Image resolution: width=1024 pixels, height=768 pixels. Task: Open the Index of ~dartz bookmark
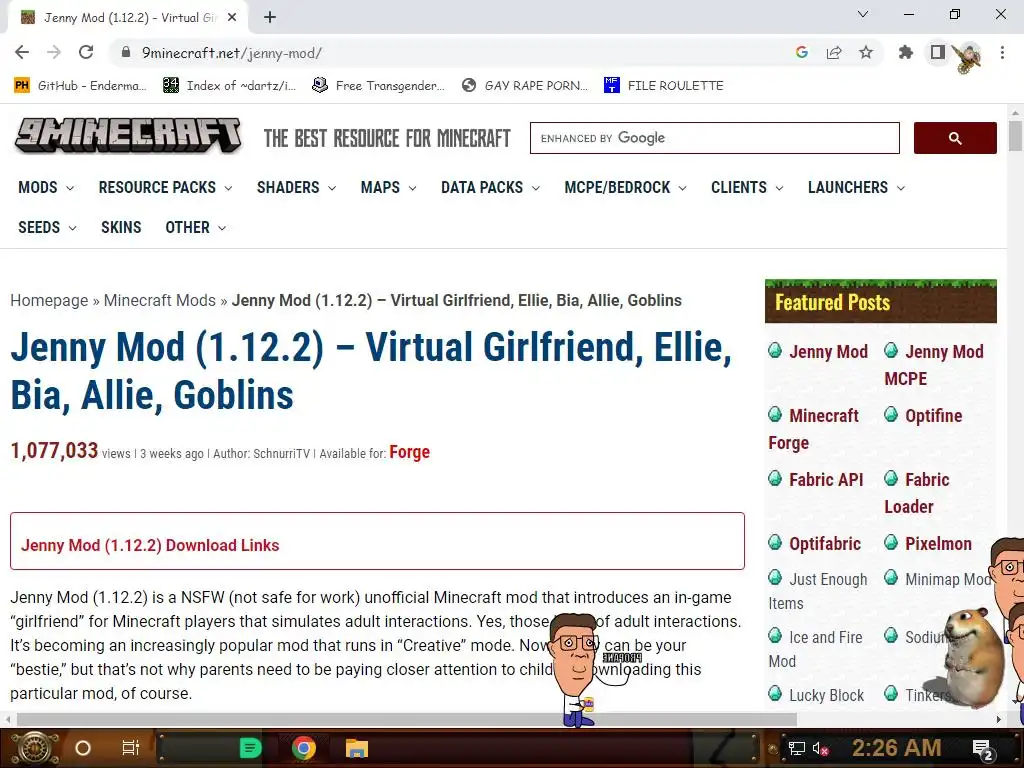coord(229,86)
